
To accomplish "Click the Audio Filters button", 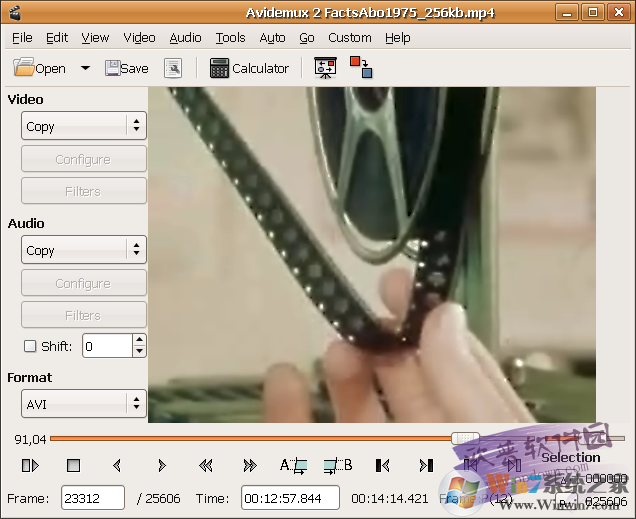I will (84, 315).
